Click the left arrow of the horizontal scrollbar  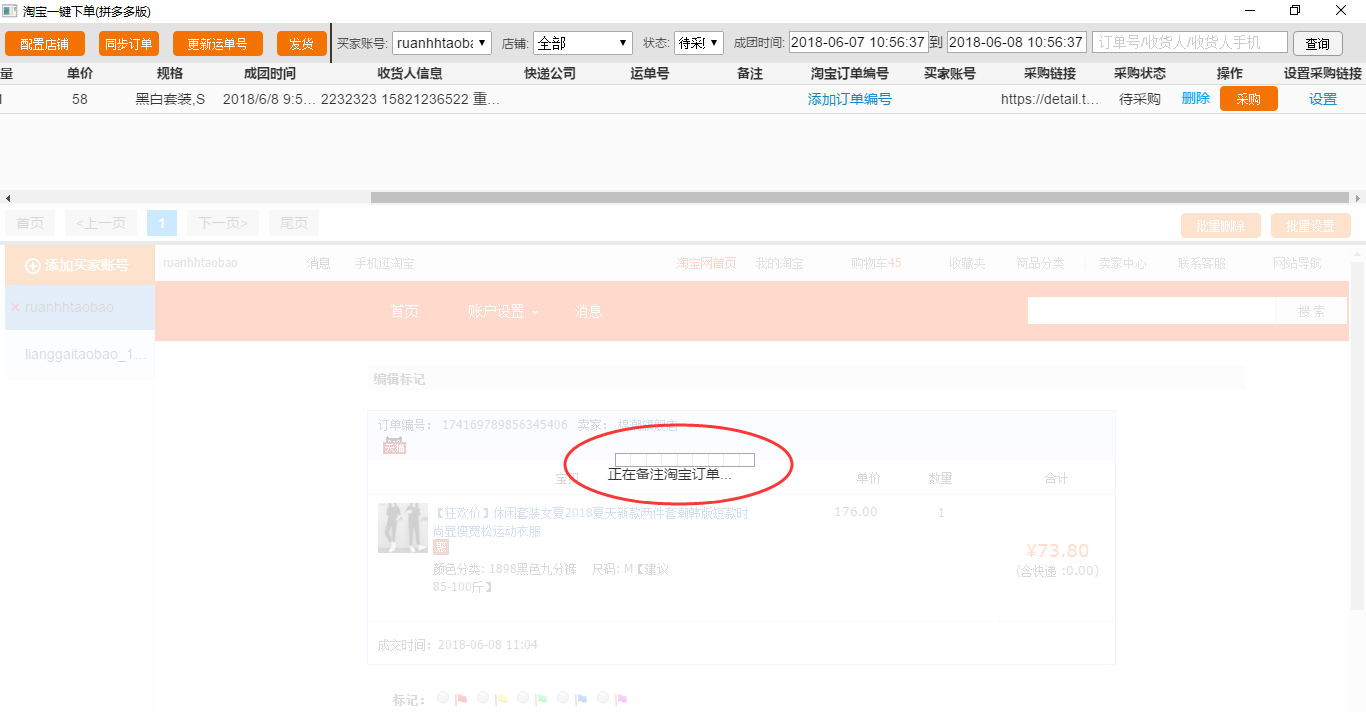(7, 198)
